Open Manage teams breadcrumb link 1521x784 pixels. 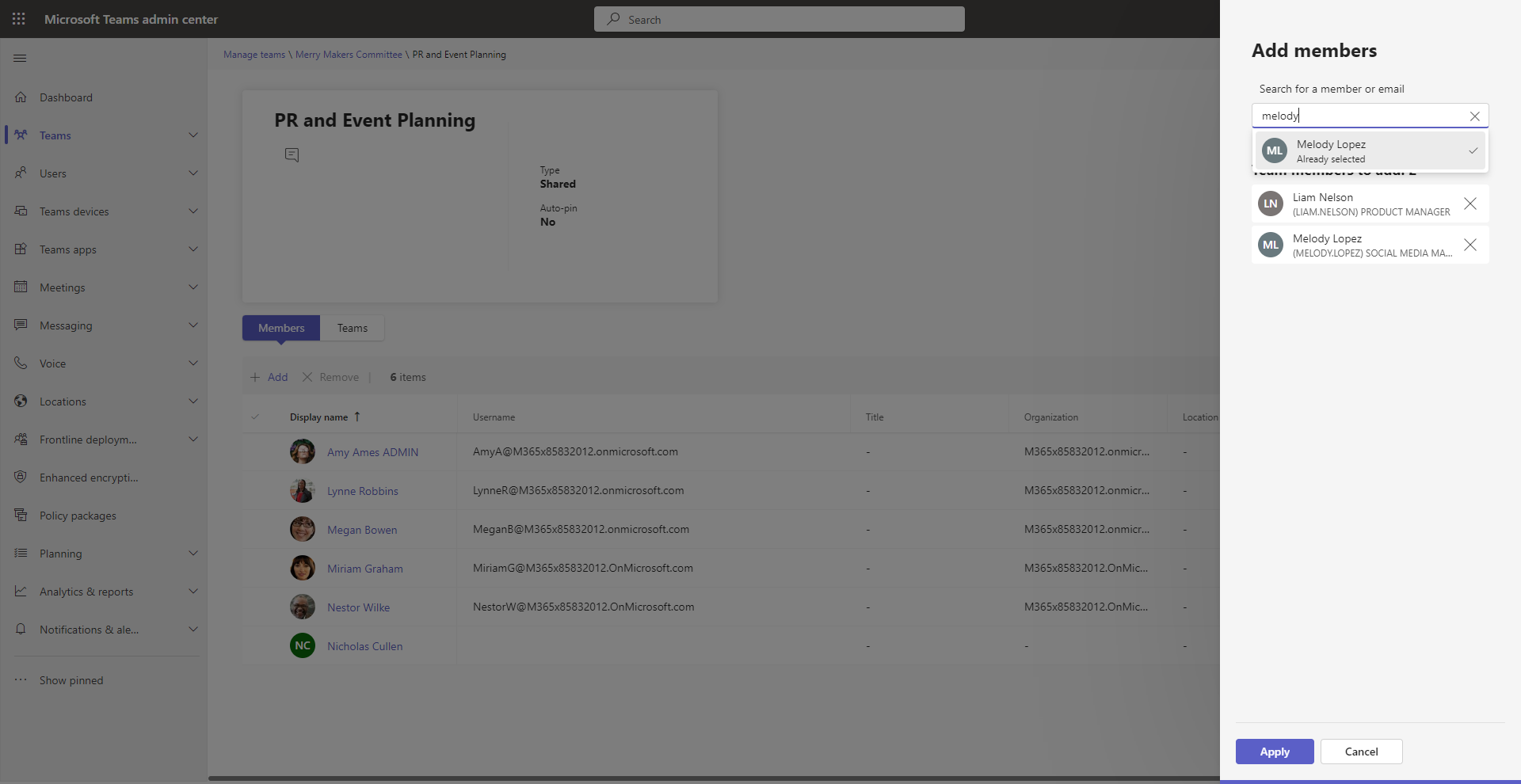(x=254, y=55)
